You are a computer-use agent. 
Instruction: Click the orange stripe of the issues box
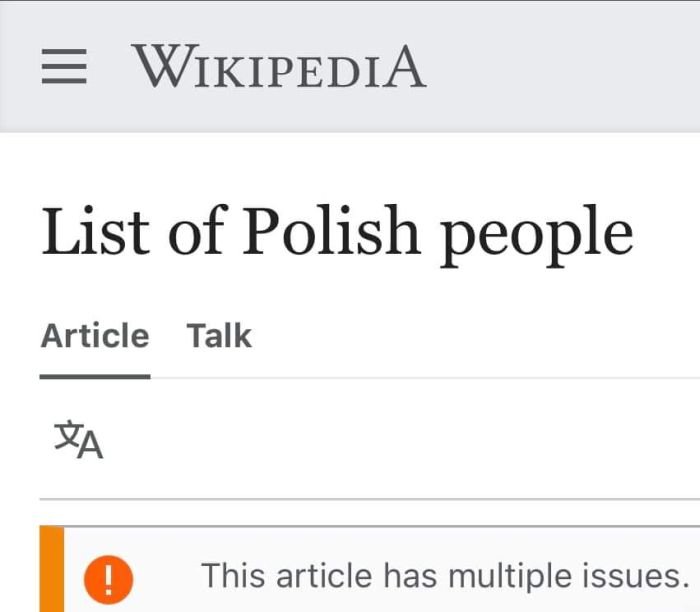tap(52, 575)
